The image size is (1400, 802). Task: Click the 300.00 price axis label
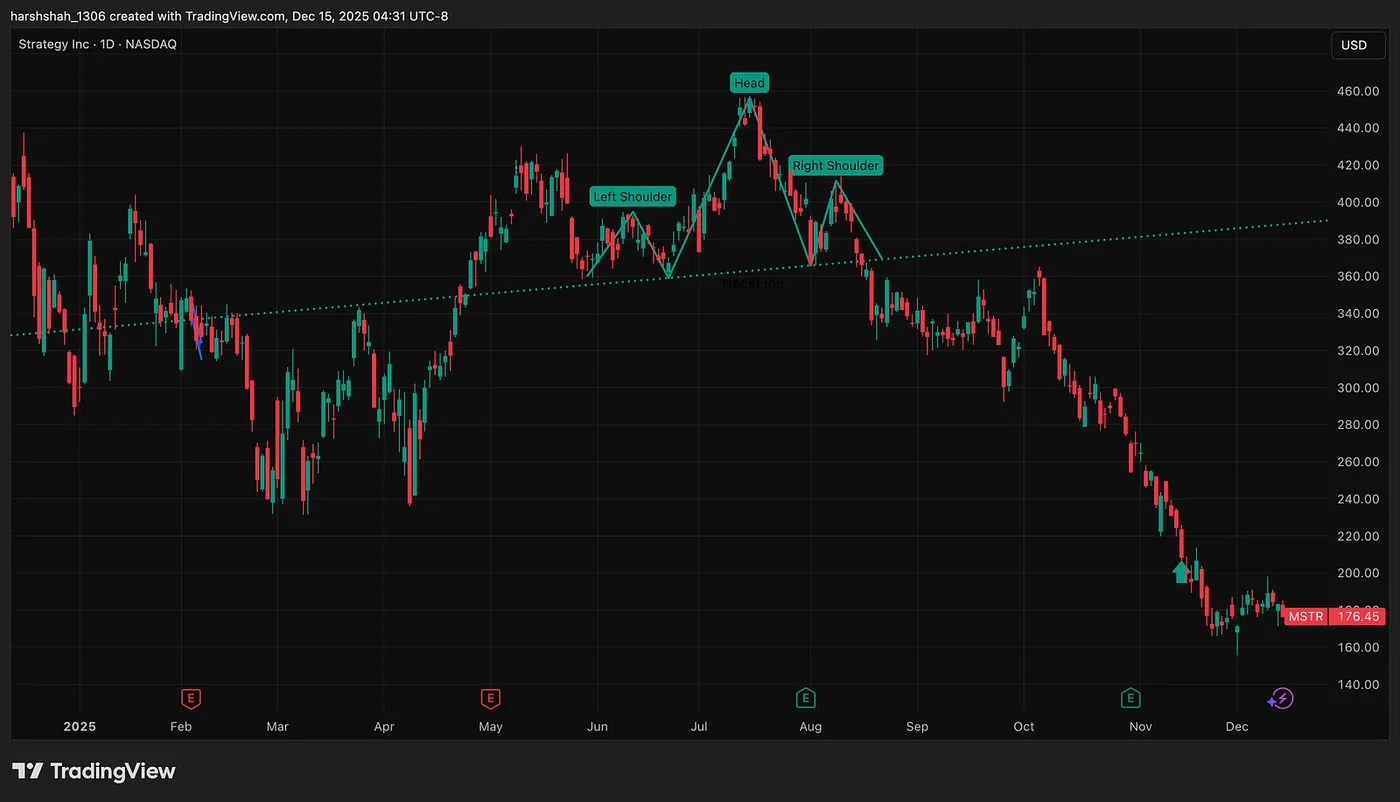click(1358, 388)
